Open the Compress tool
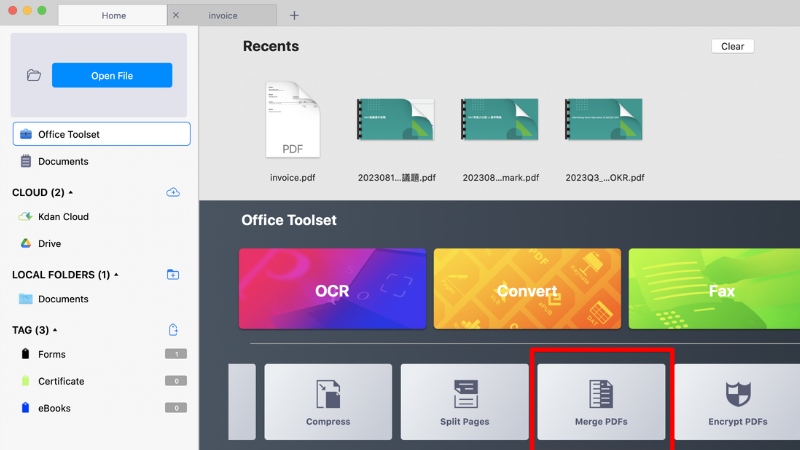Image resolution: width=800 pixels, height=450 pixels. coord(328,402)
